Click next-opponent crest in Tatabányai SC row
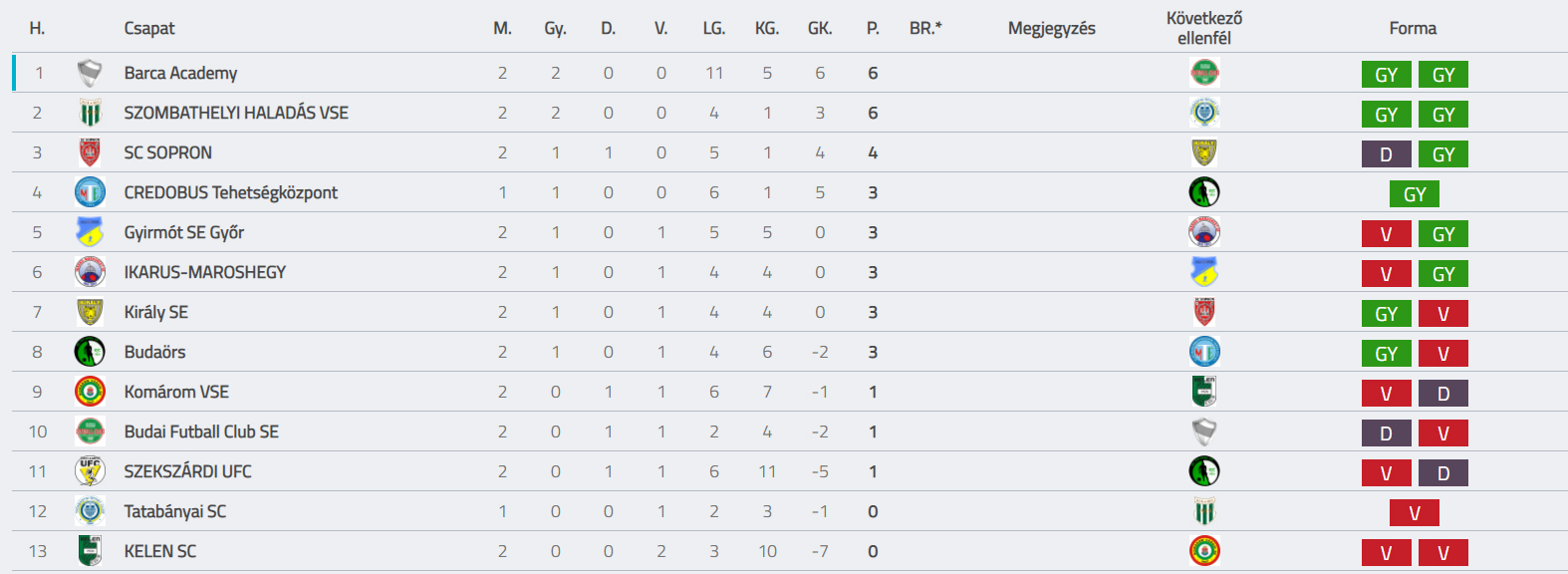 click(x=1204, y=511)
